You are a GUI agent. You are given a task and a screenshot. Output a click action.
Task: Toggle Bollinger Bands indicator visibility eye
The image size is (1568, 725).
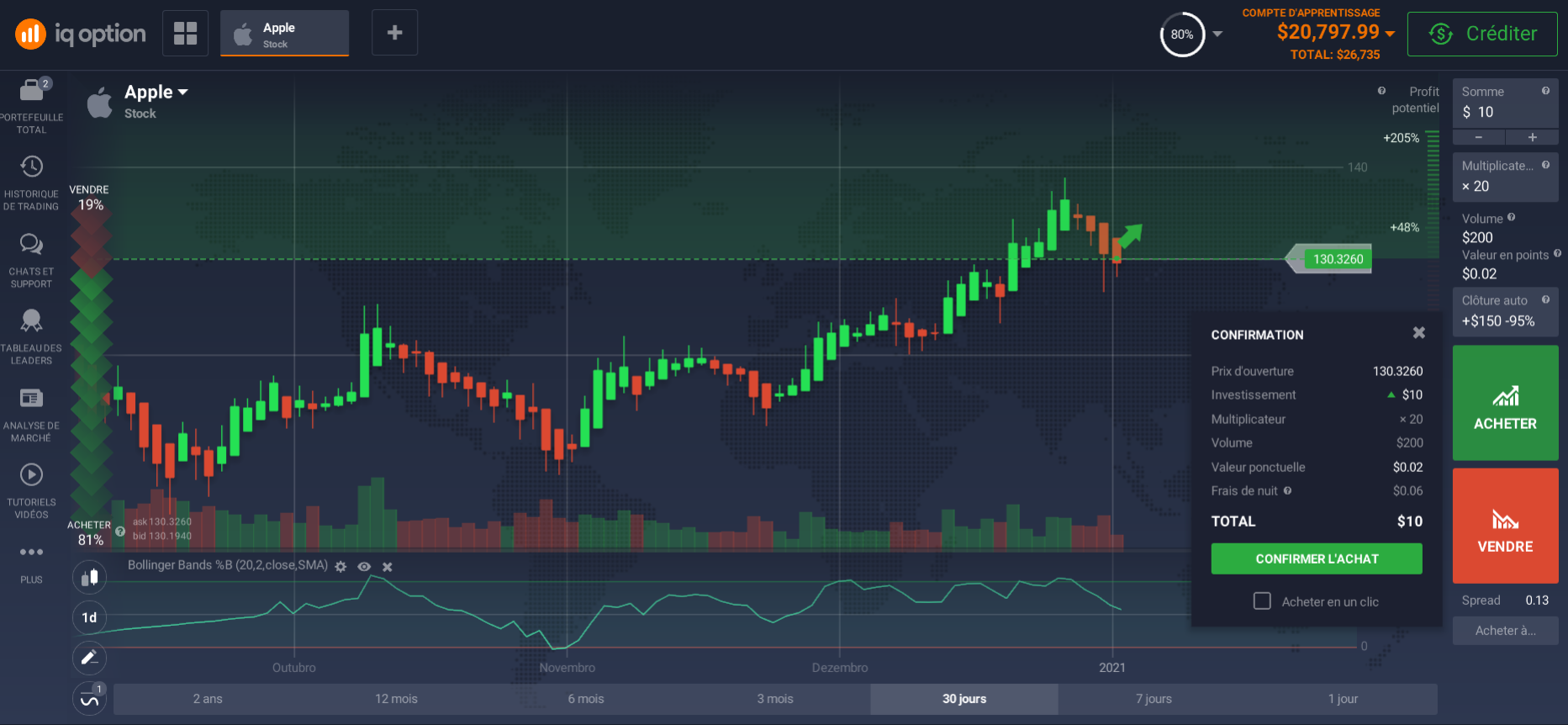pyautogui.click(x=364, y=567)
